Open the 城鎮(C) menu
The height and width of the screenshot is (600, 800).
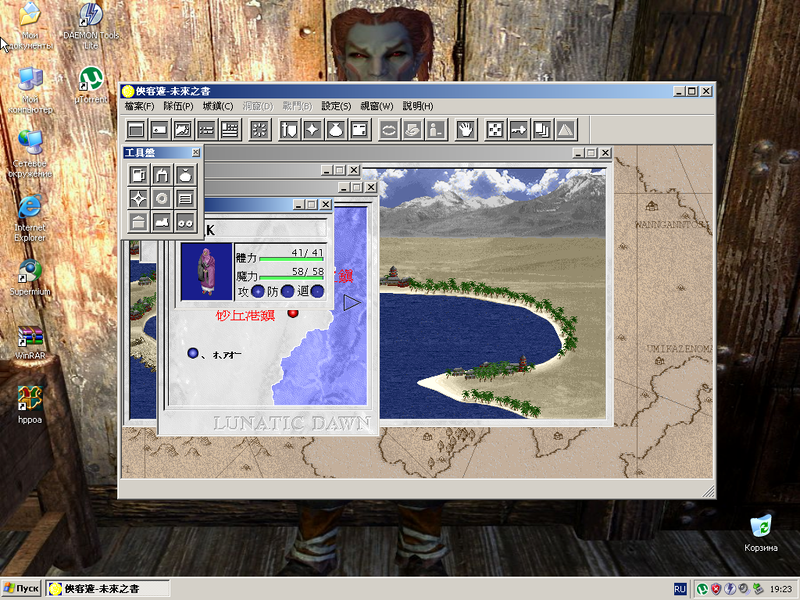[218, 106]
